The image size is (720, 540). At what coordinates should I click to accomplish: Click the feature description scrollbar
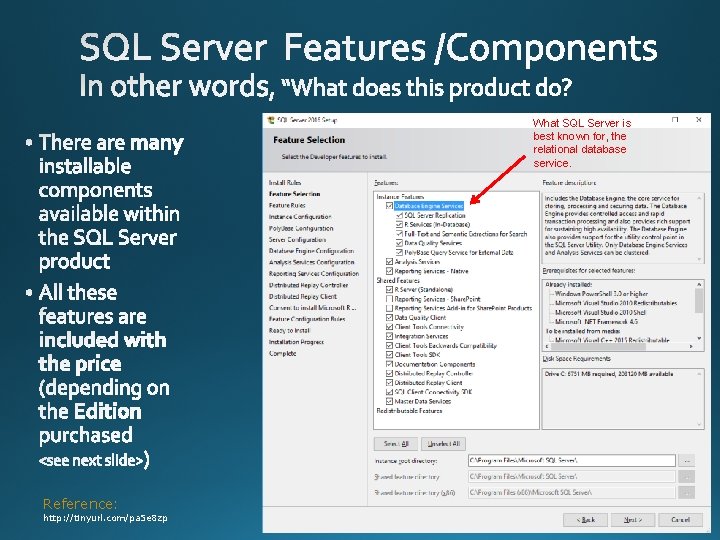point(700,228)
